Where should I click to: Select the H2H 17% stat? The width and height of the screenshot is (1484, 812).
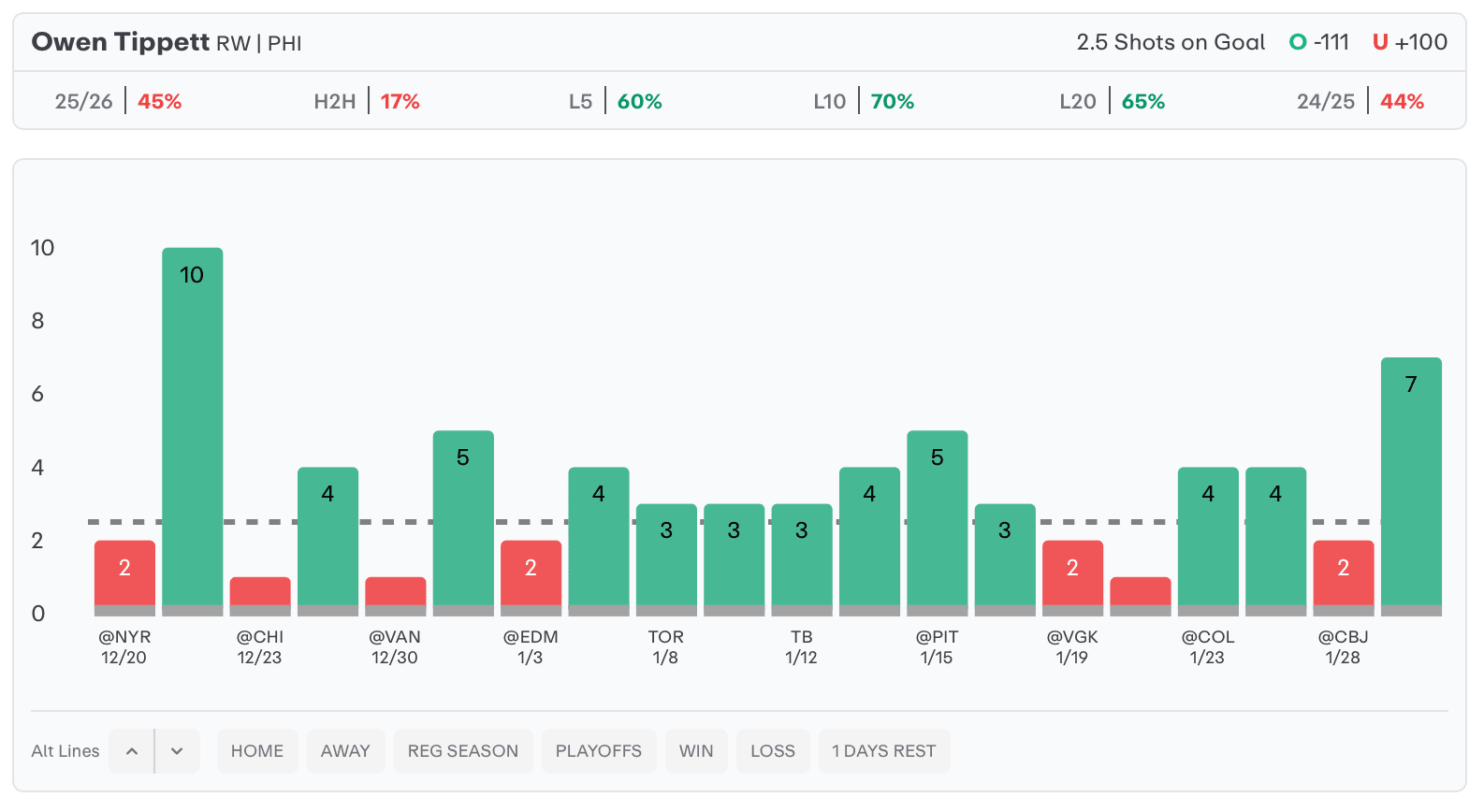coord(367,101)
